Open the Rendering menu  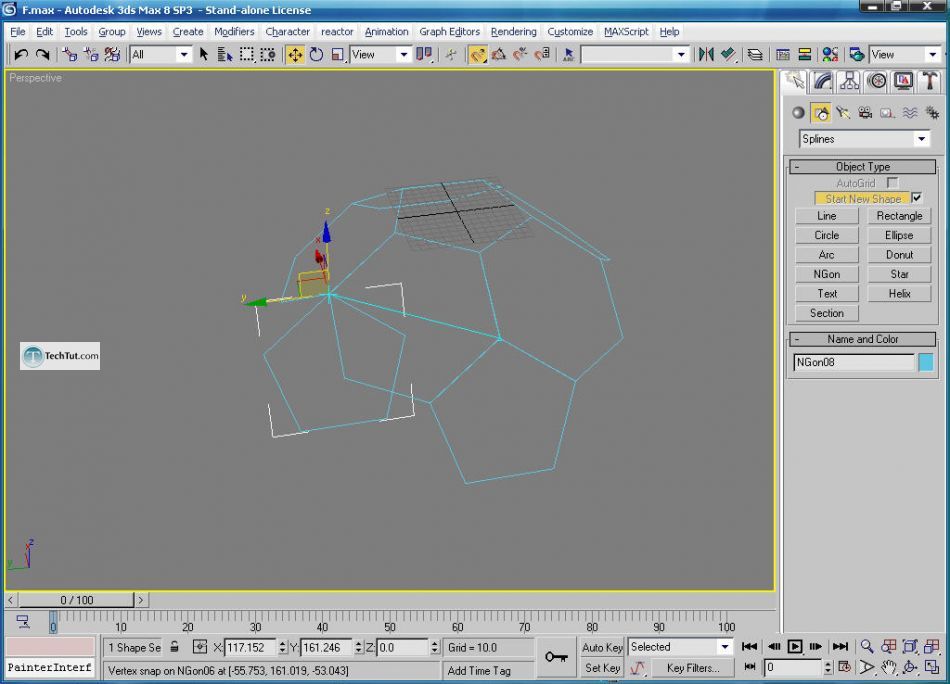(513, 32)
